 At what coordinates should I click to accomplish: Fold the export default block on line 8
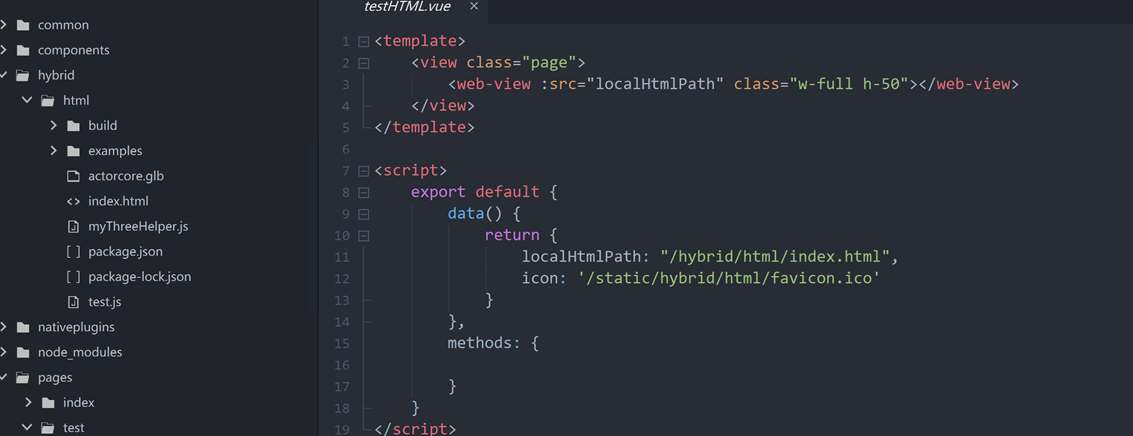pyautogui.click(x=363, y=193)
